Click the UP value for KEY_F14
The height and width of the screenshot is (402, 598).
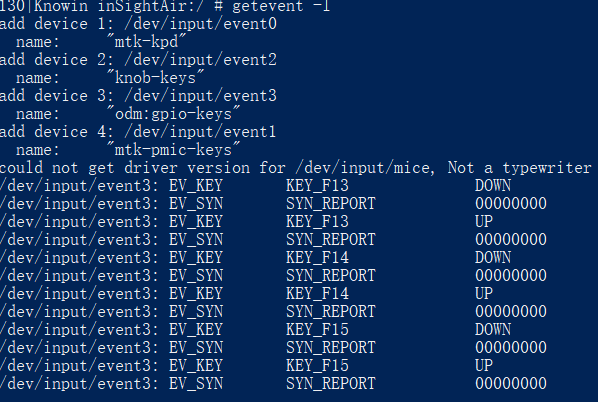click(484, 293)
